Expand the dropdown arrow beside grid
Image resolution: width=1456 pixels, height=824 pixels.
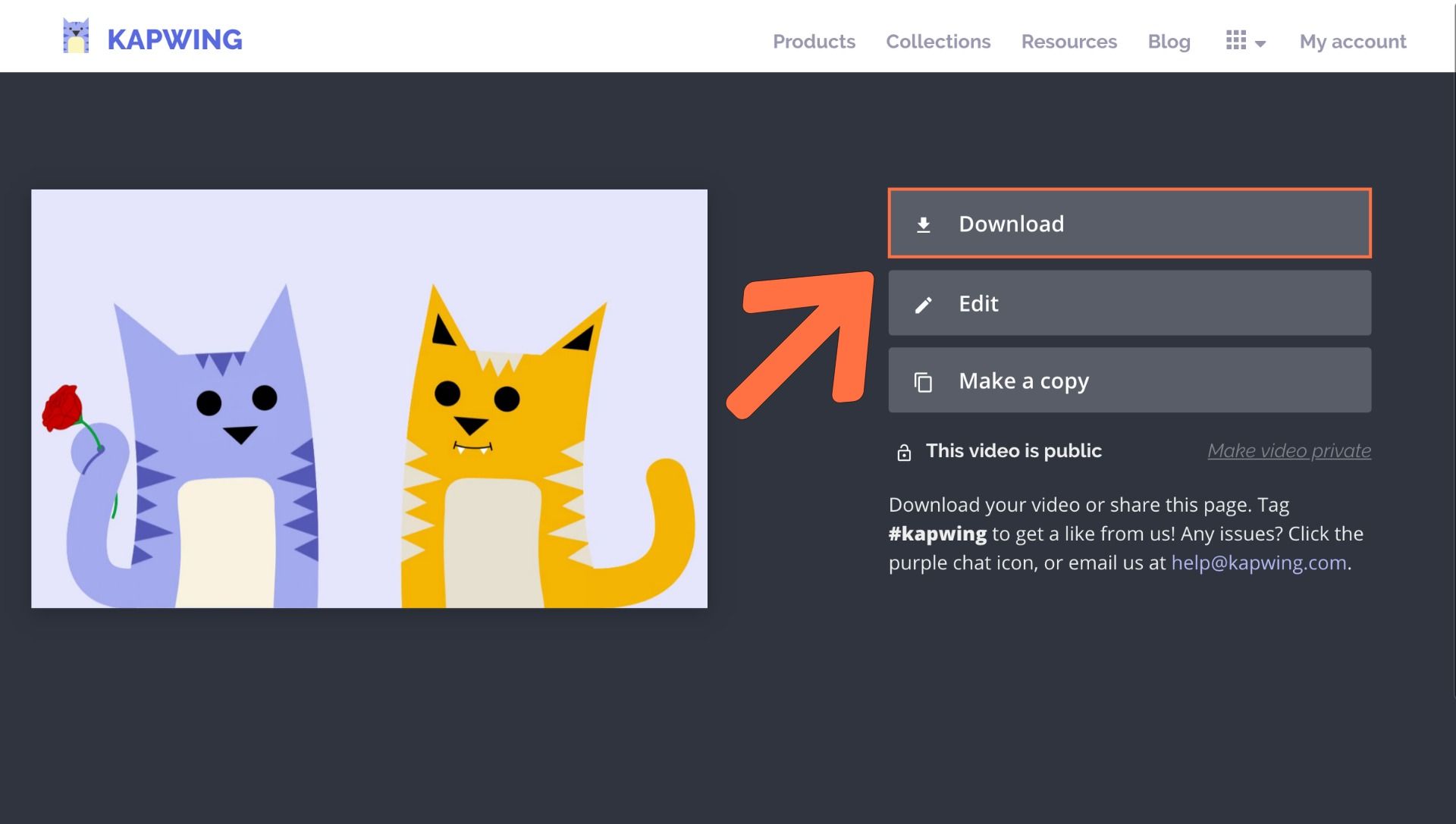tap(1260, 44)
